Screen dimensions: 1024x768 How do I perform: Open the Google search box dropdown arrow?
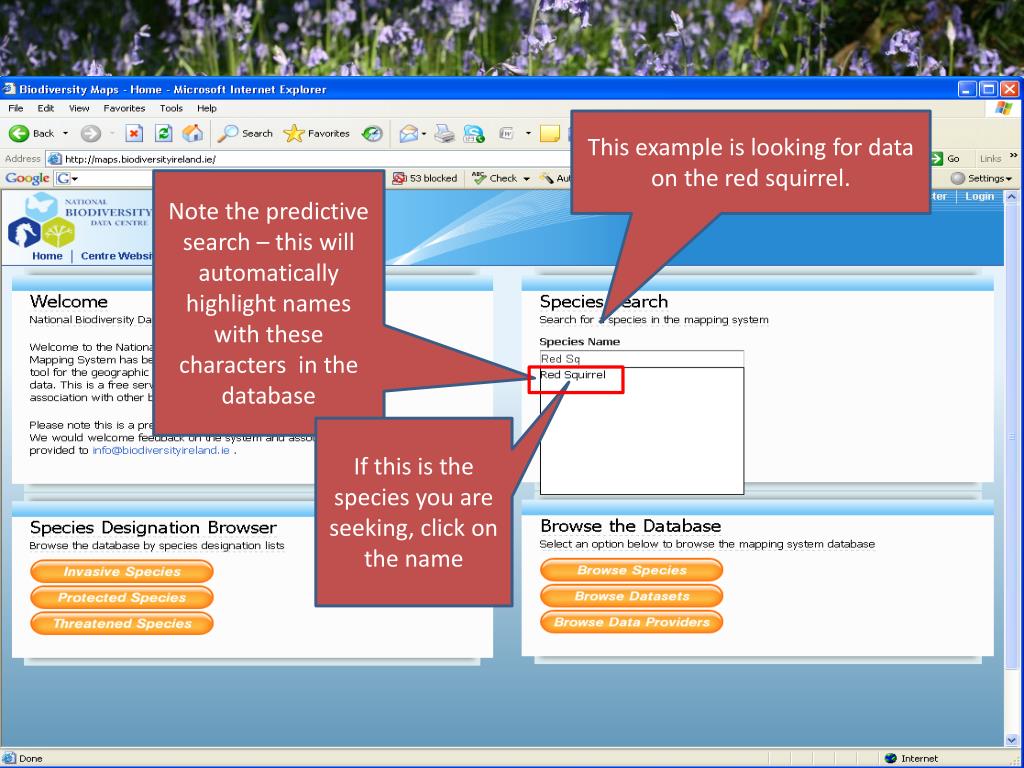(75, 178)
